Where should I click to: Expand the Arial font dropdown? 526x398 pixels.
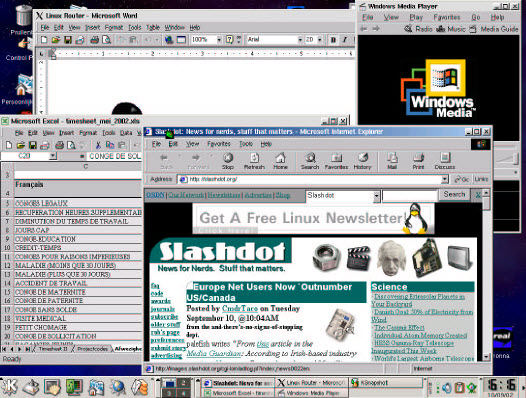[x=300, y=40]
